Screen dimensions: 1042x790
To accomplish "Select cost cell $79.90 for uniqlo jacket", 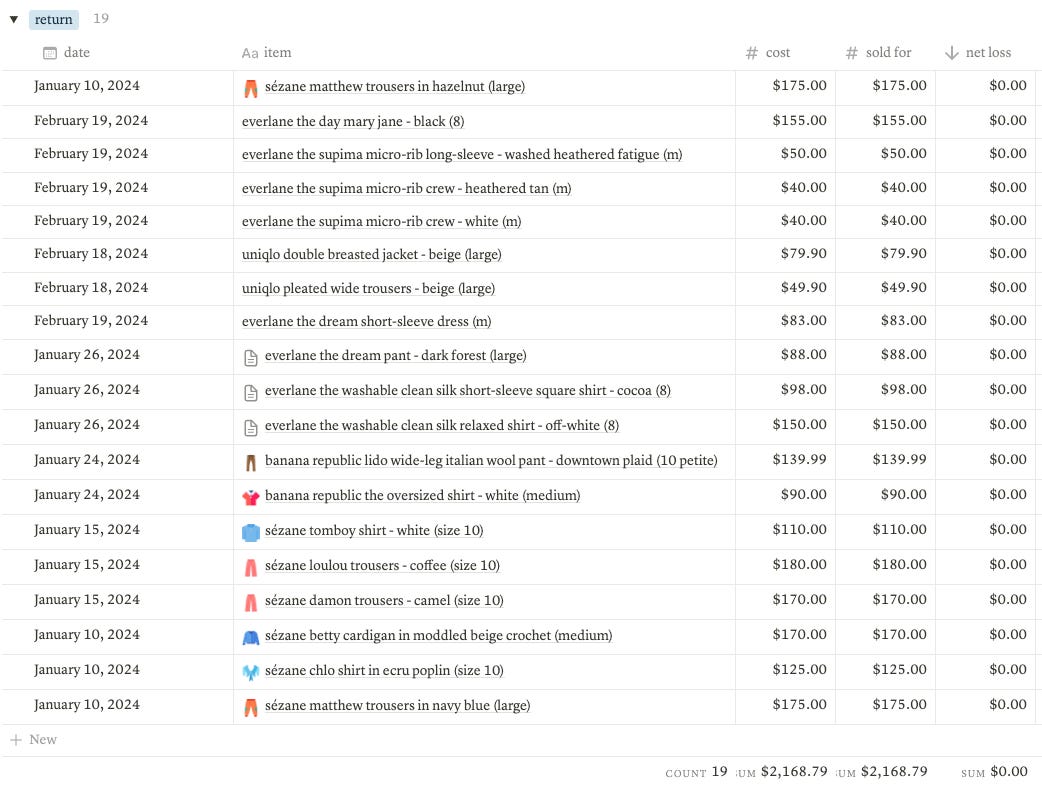I will tap(785, 254).
